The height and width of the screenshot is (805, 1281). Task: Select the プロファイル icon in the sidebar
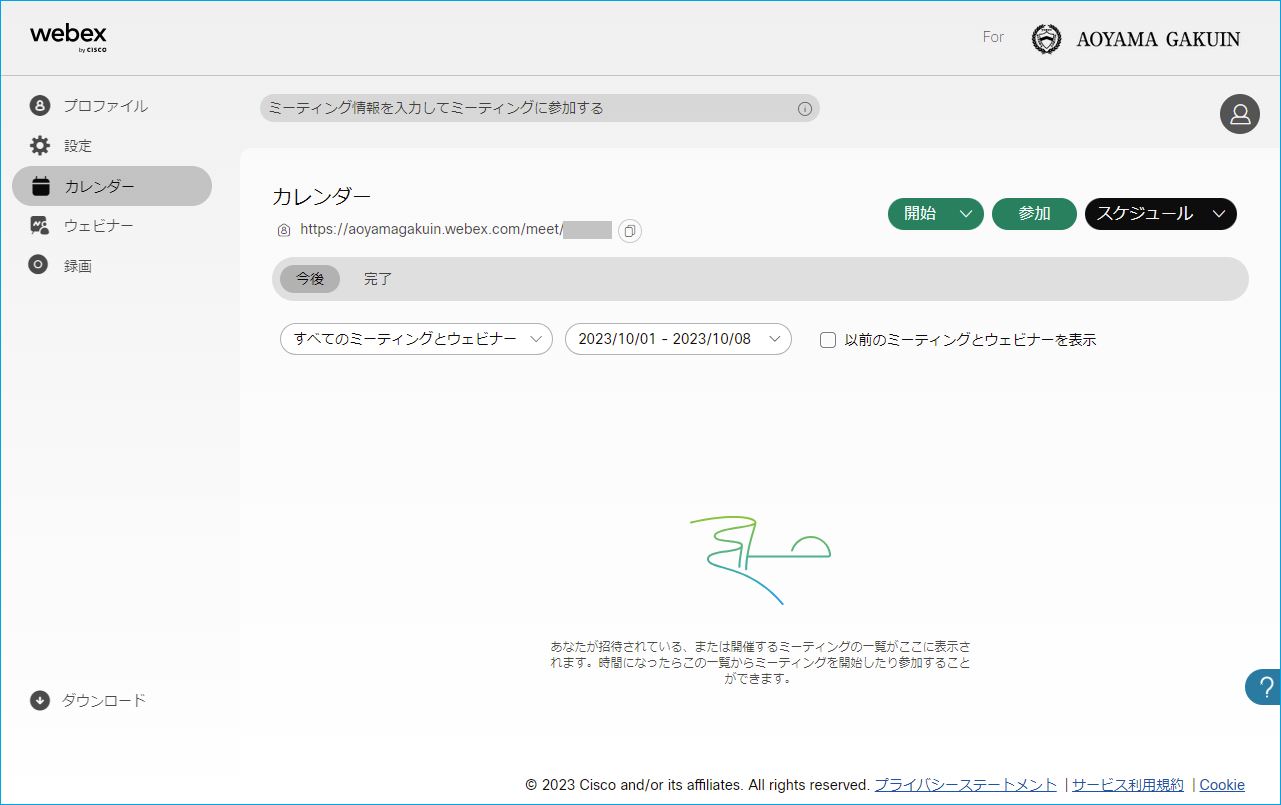click(x=39, y=105)
